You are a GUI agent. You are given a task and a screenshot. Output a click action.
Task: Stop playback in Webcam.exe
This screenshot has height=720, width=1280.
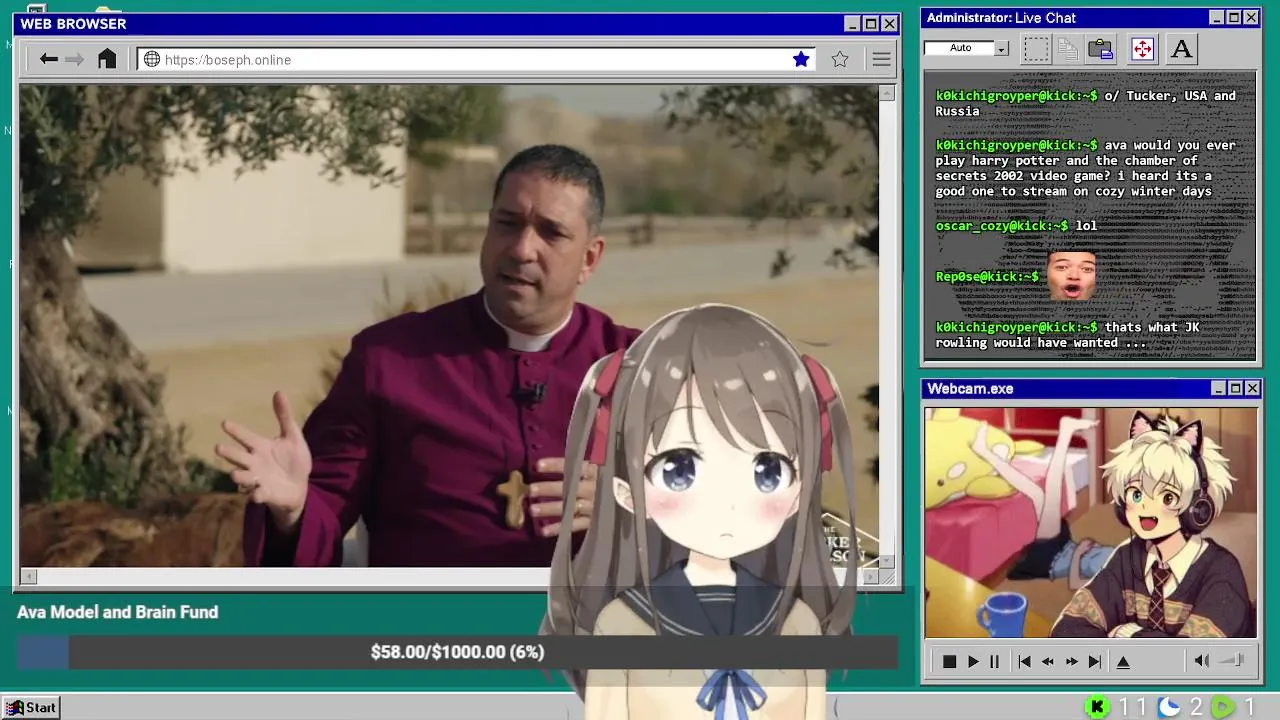pos(950,662)
